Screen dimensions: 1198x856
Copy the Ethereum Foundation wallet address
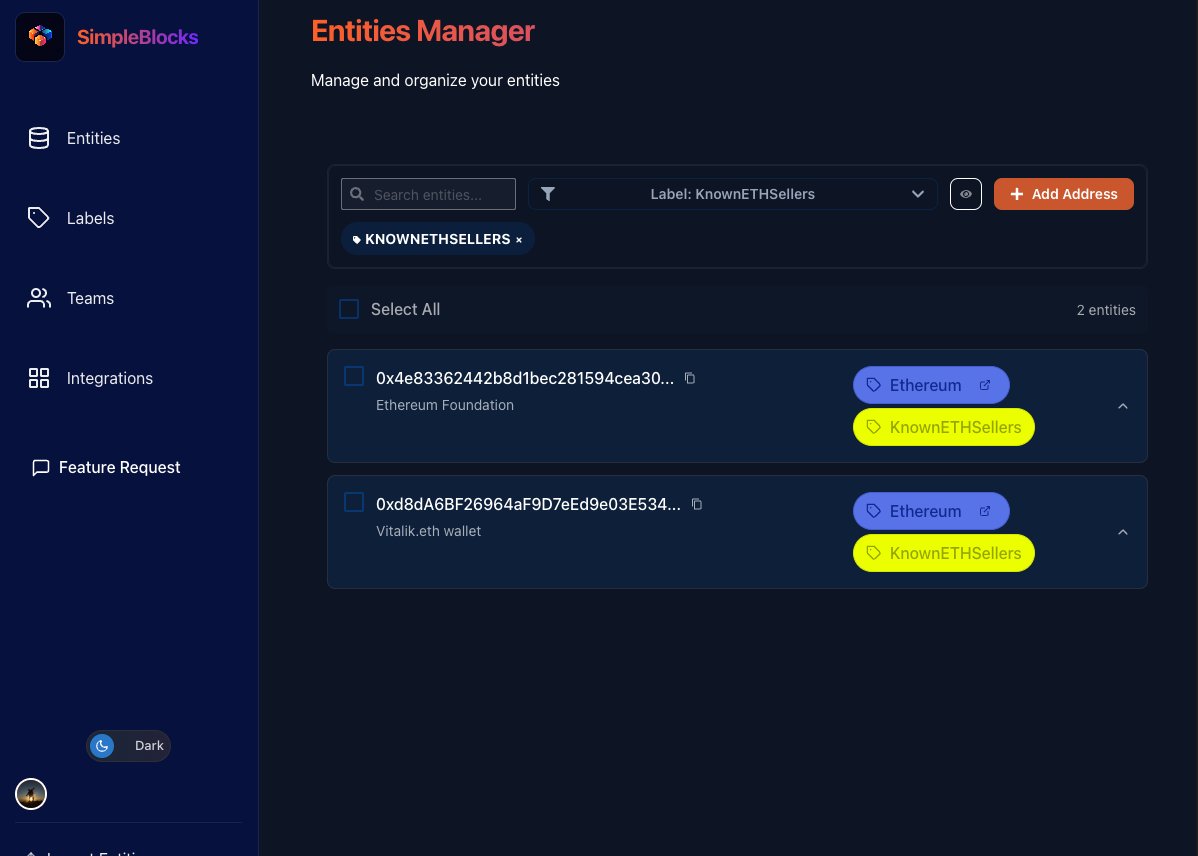pyautogui.click(x=689, y=378)
